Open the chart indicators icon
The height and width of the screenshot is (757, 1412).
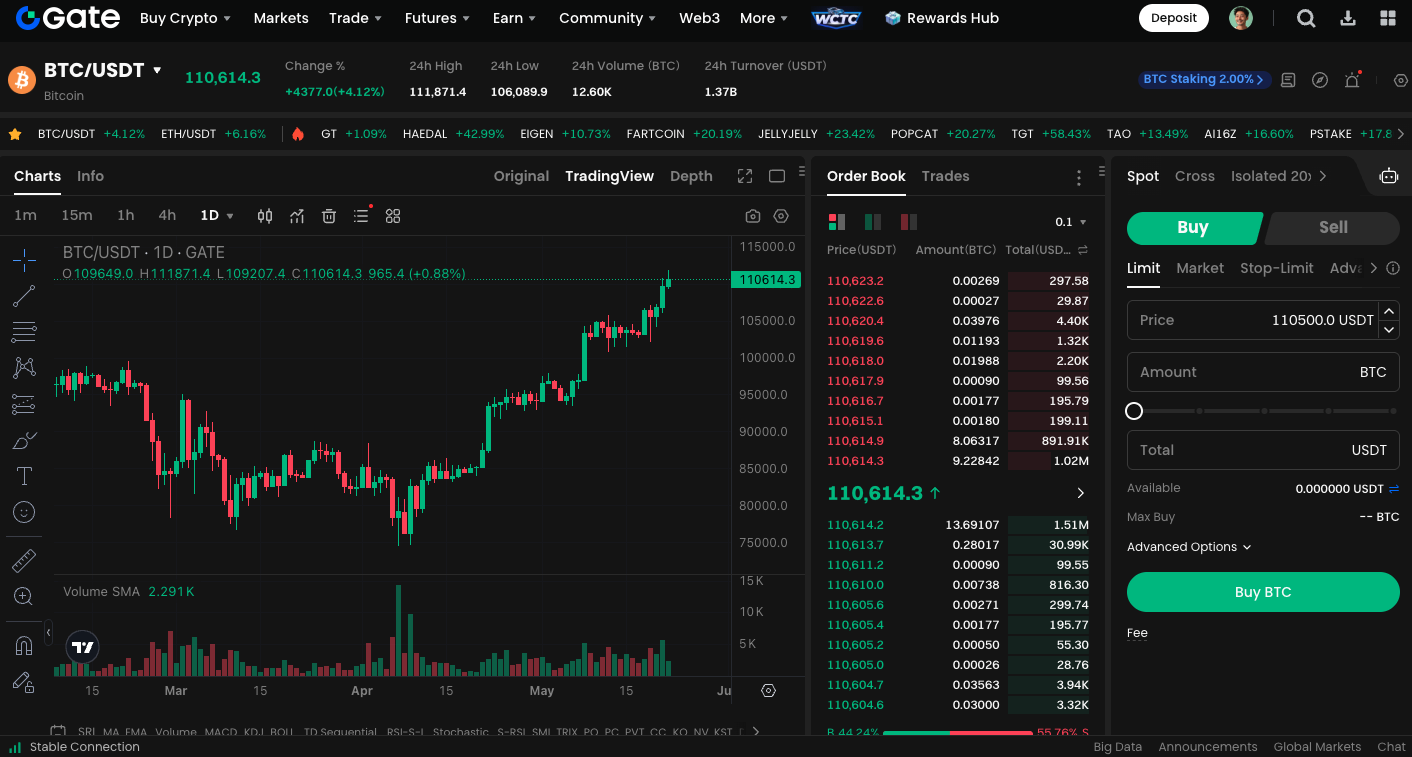coord(297,216)
